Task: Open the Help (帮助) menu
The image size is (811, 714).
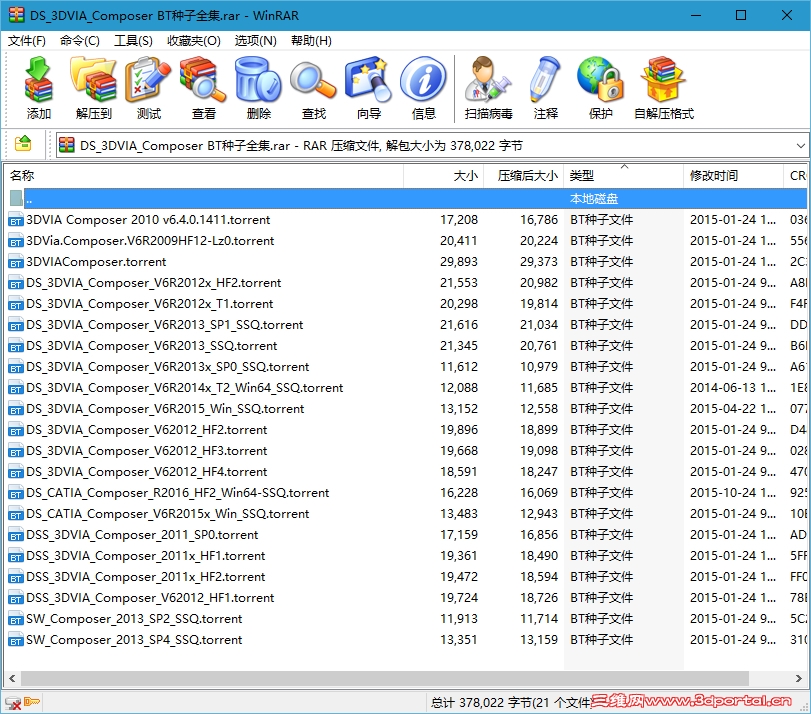Action: pyautogui.click(x=311, y=40)
